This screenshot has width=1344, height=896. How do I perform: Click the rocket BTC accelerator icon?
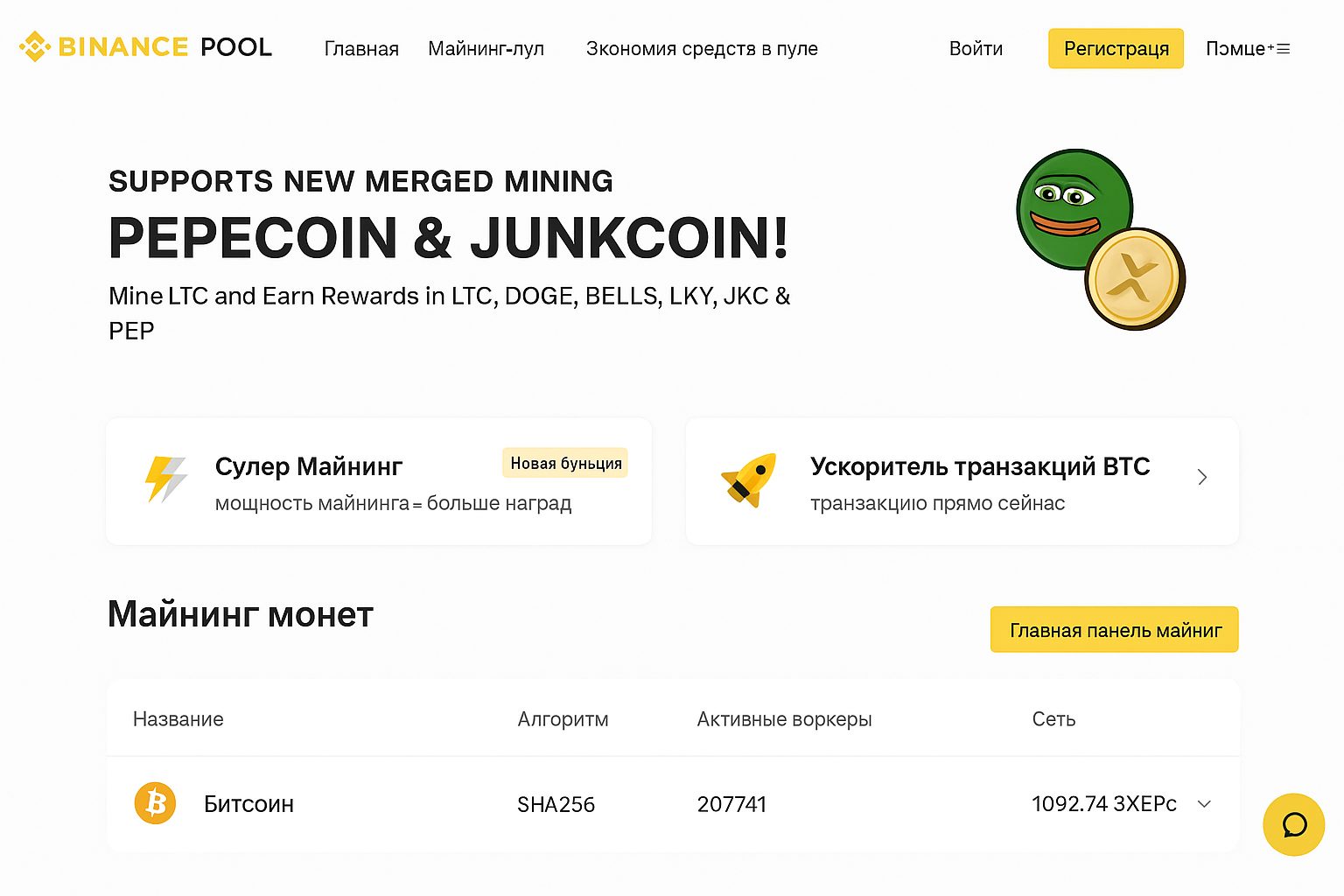[x=749, y=479]
